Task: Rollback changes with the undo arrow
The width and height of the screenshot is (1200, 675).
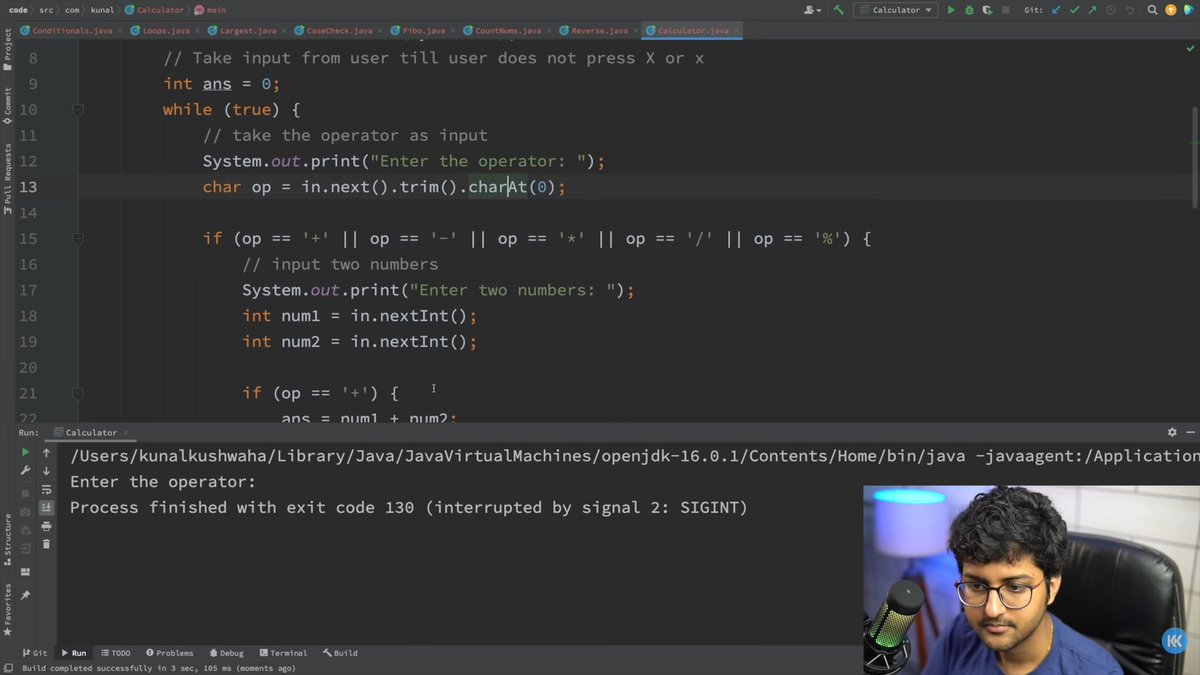Action: click(x=1128, y=10)
